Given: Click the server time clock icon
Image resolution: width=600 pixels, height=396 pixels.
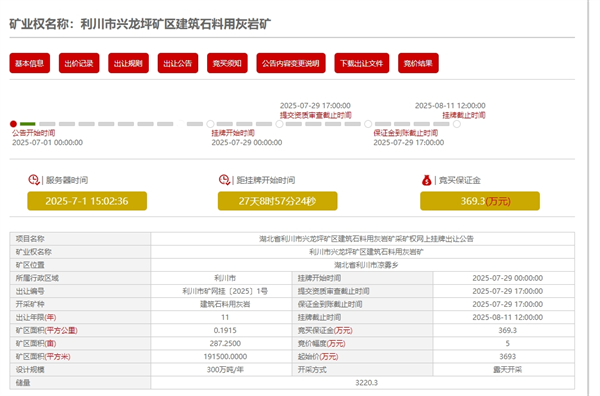Looking at the screenshot, I should pyautogui.click(x=34, y=180).
